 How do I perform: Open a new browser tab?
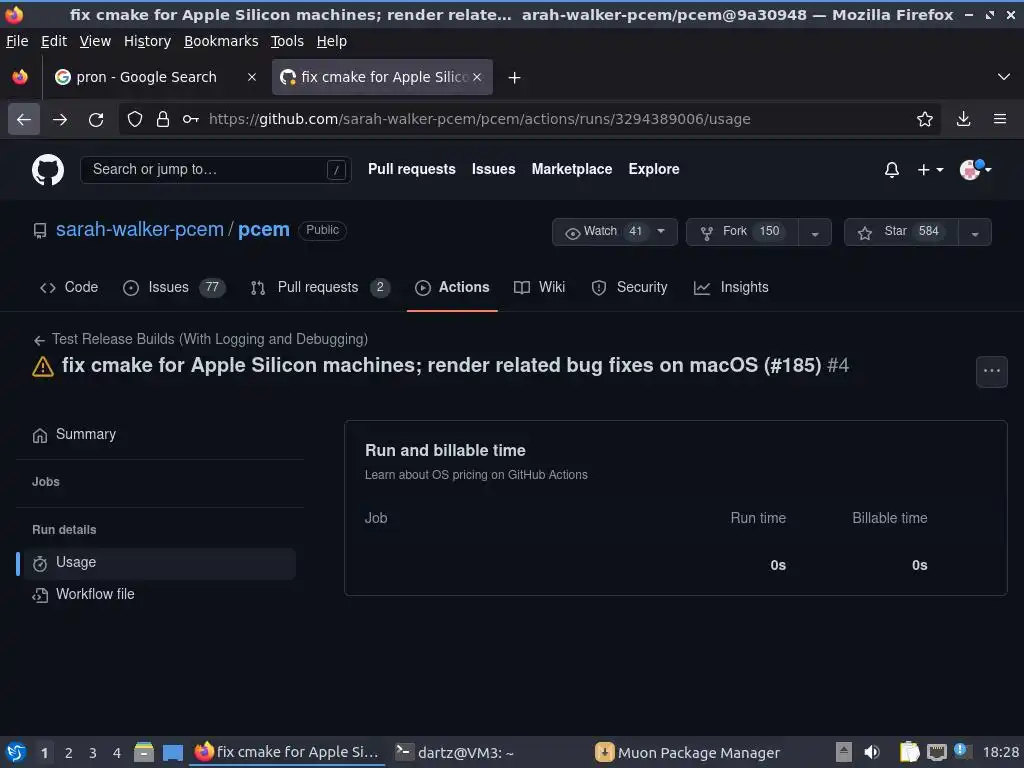point(515,78)
